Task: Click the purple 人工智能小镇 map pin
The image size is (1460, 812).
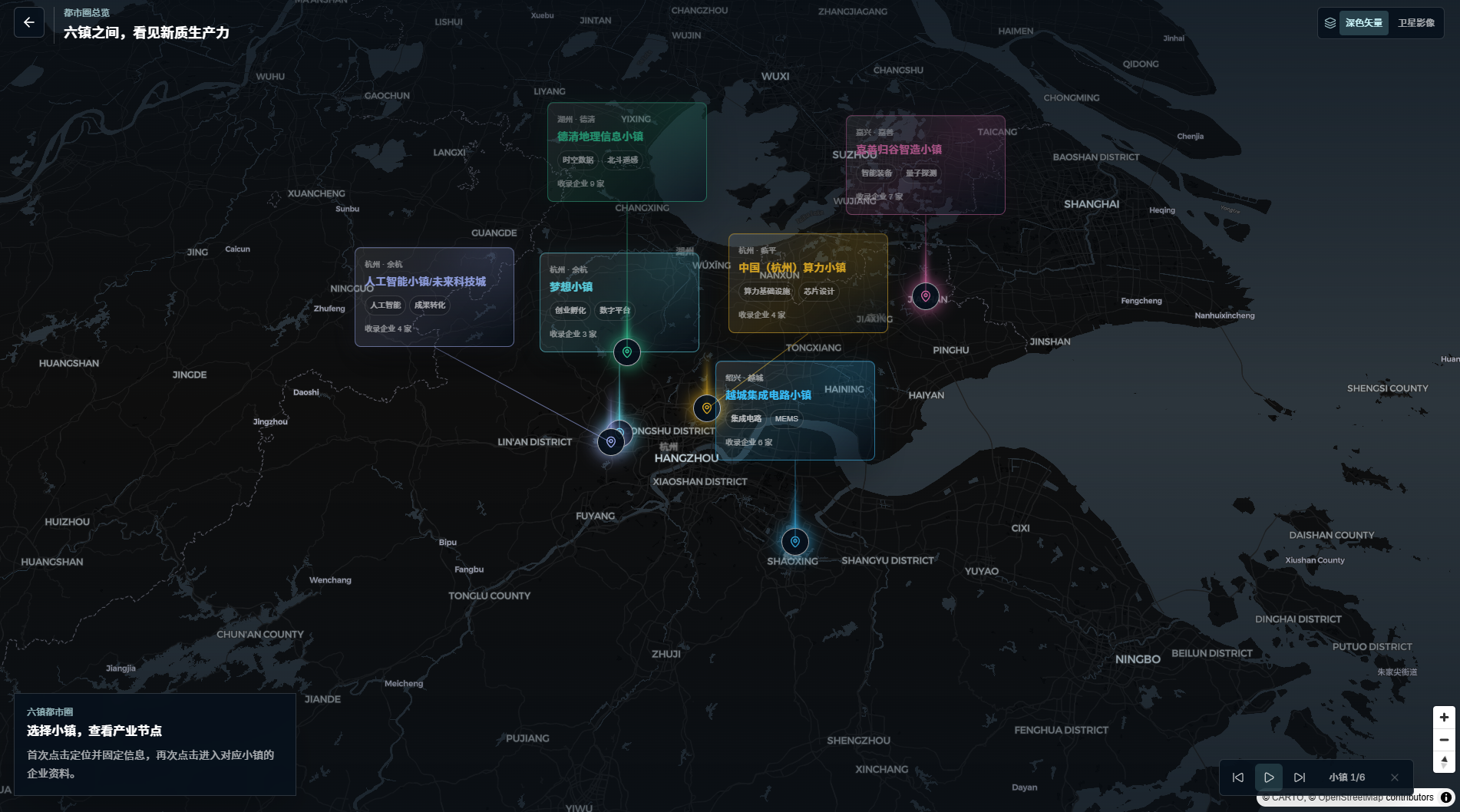Action: pos(611,442)
